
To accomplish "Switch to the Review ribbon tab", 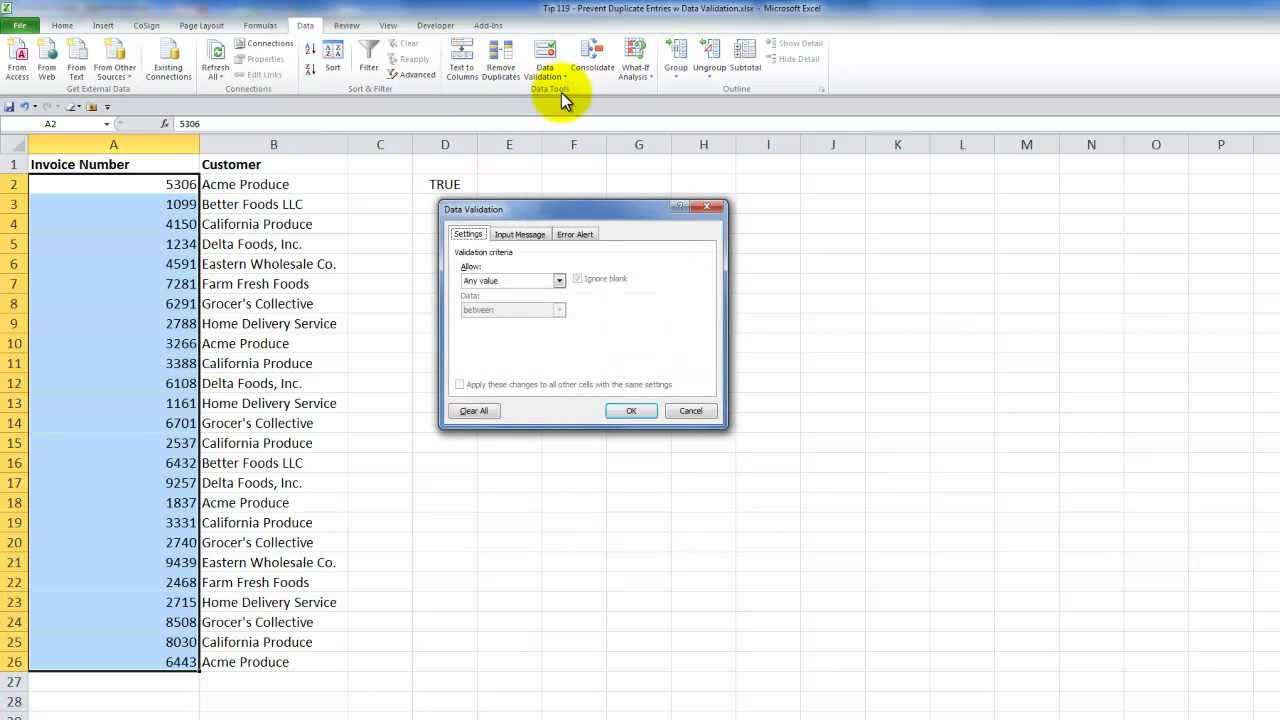I will tap(347, 25).
